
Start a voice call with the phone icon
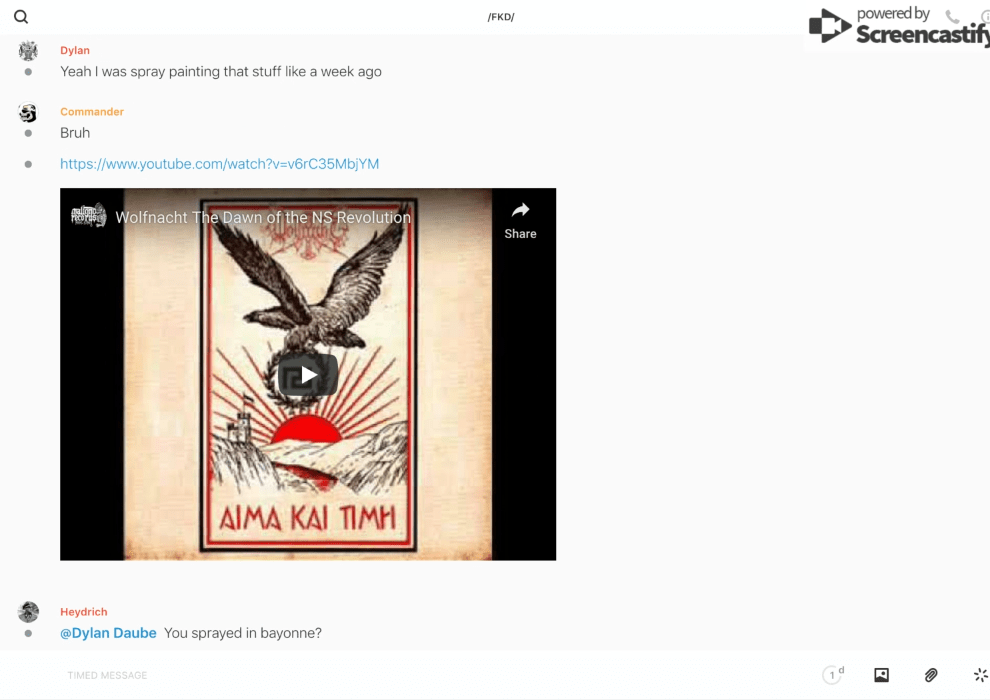click(x=952, y=17)
